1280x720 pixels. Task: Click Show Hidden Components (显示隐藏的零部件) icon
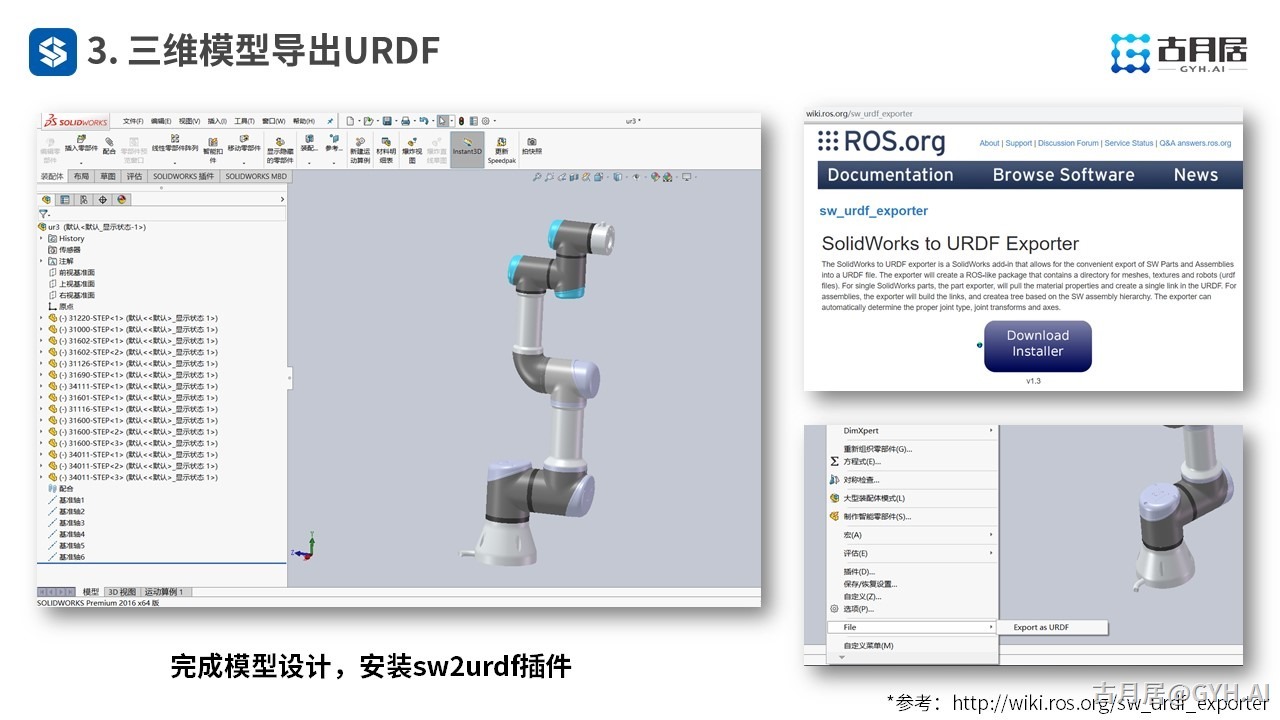tap(280, 143)
